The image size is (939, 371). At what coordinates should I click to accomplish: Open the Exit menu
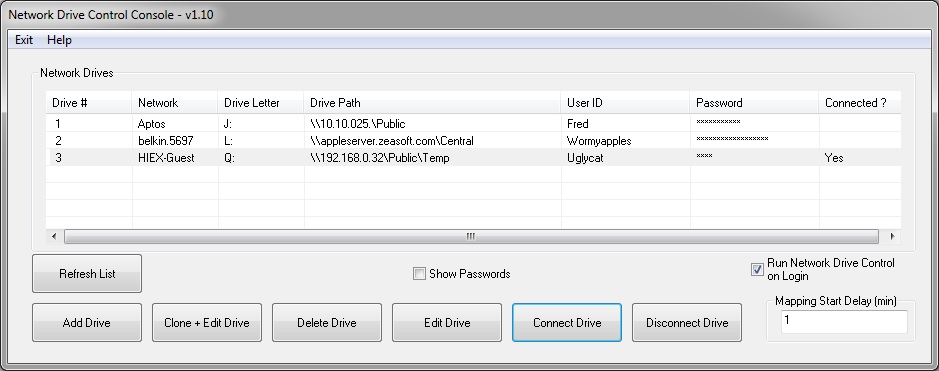coord(24,40)
